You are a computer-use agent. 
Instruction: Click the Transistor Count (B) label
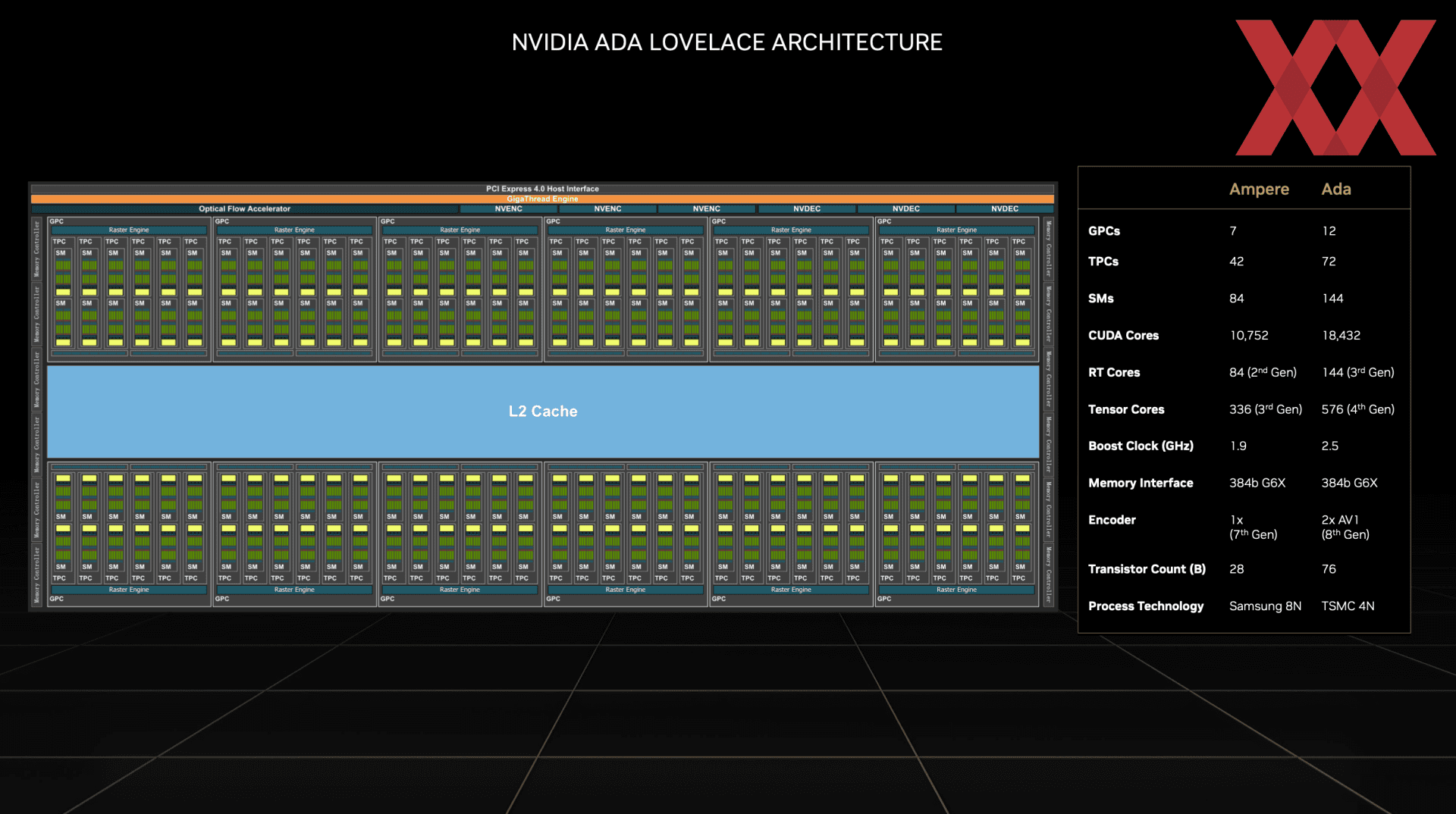tap(1147, 569)
